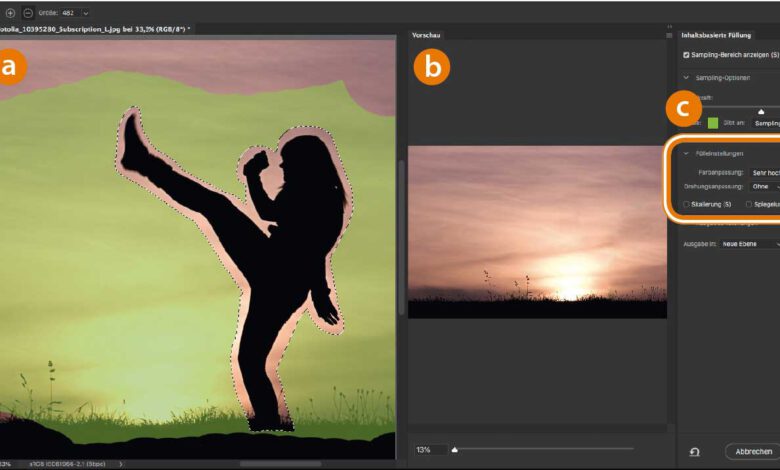Select the subtract-from-sampling-area minus brush icon

[28, 13]
